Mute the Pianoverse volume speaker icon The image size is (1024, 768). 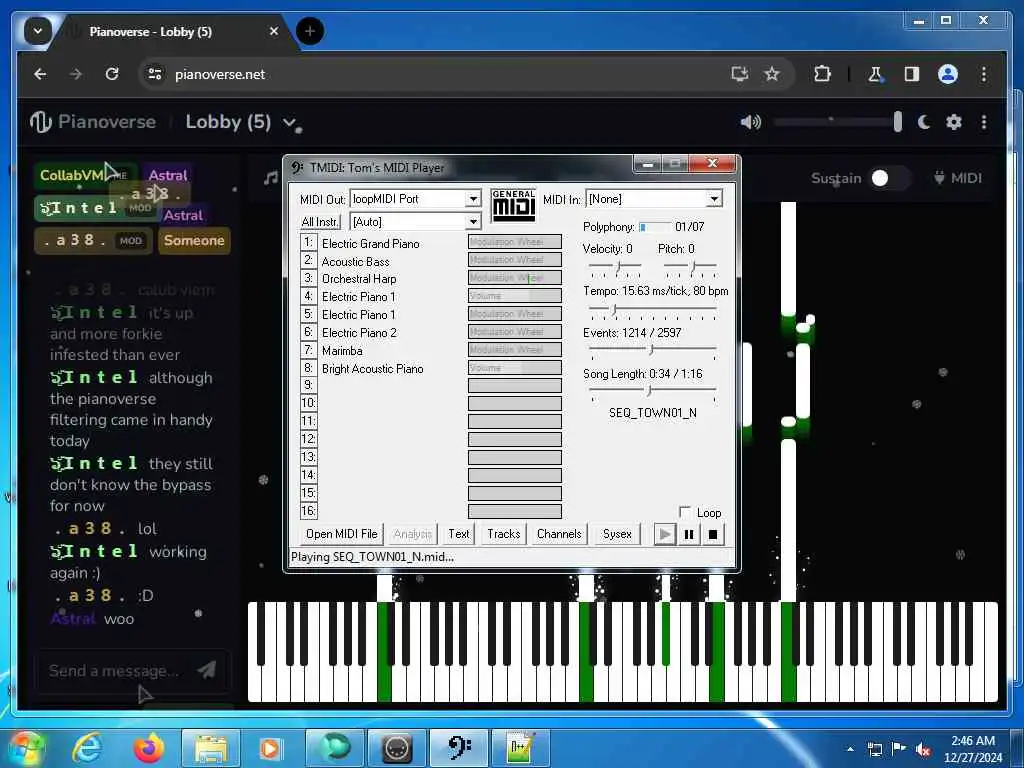point(750,122)
